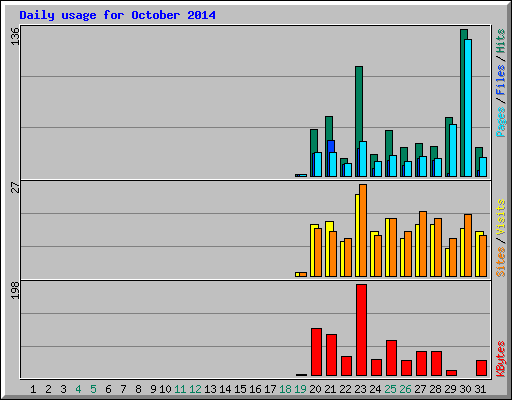Click day label 5 on the x-axis
Image resolution: width=512 pixels, height=400 pixels.
pos(93,389)
